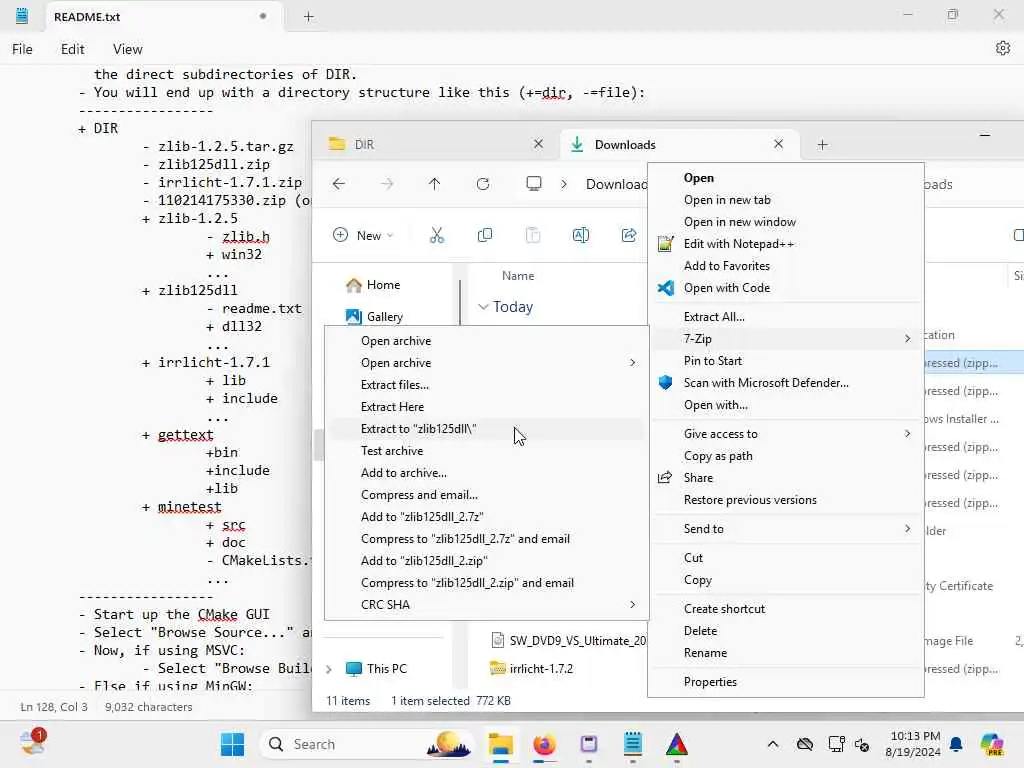
Task: Select the irrlicht-1.7.2 folder
Action: 541,669
